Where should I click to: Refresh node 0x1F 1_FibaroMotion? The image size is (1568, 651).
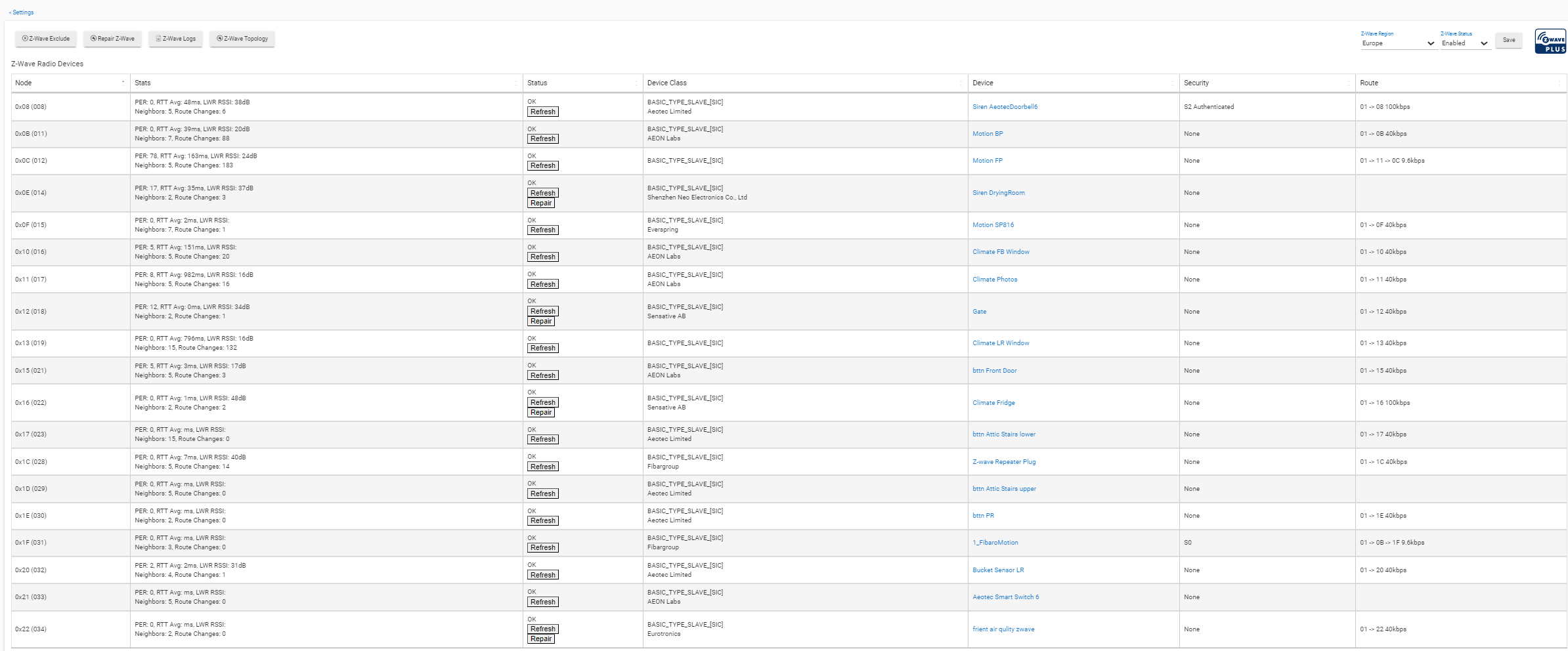coord(543,548)
